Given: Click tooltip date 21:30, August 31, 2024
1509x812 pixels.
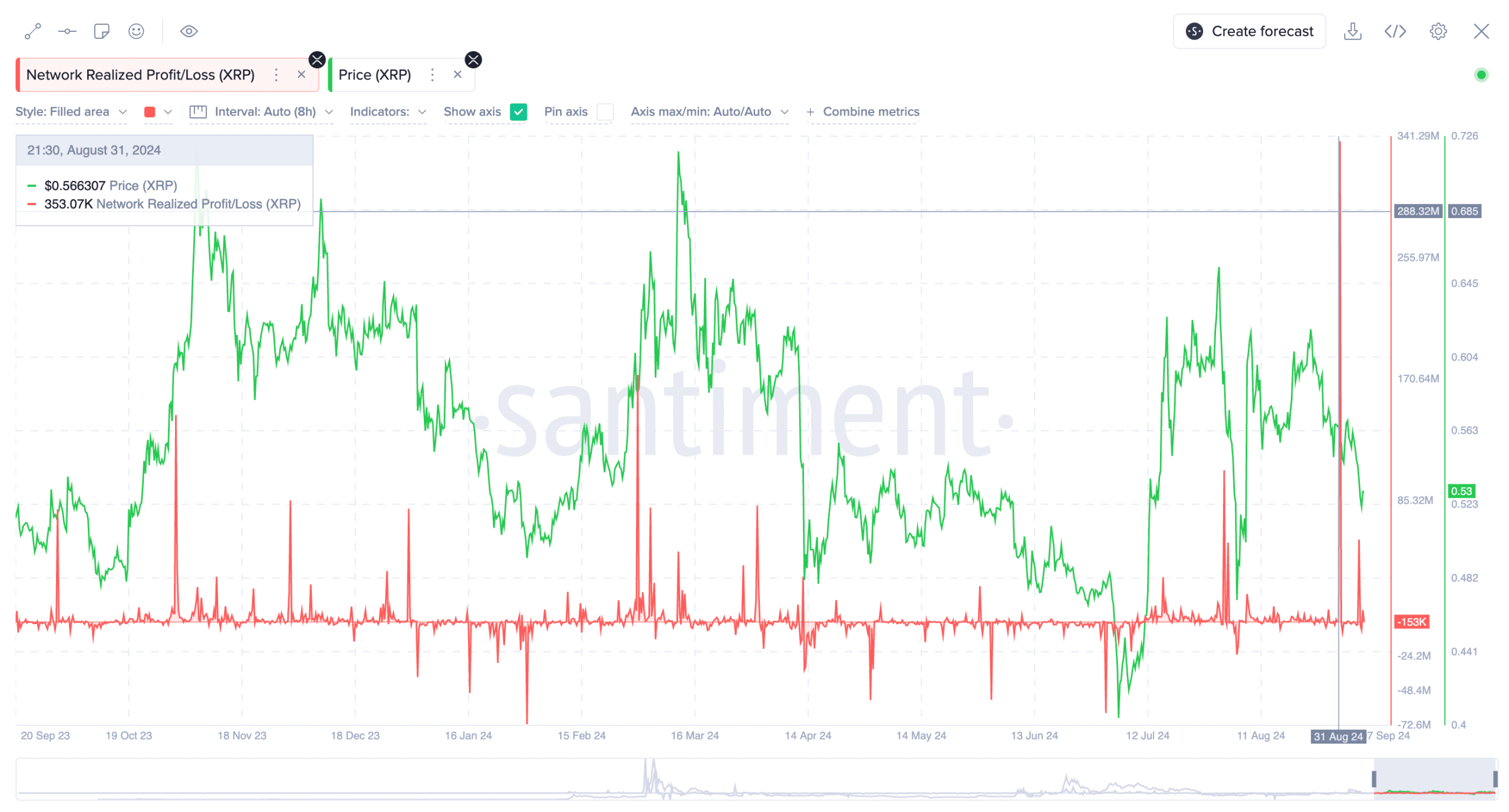Looking at the screenshot, I should click(94, 150).
